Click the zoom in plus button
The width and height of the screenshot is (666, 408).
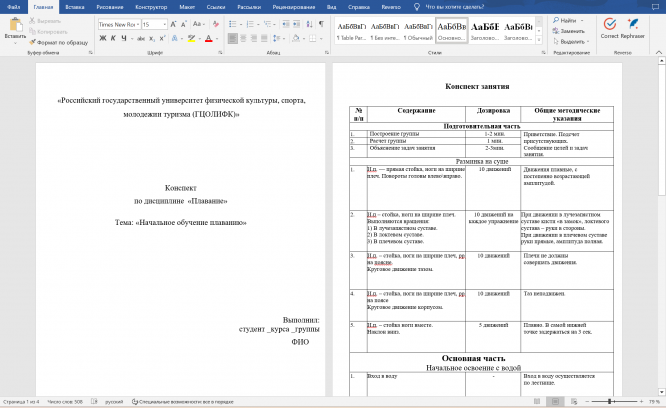point(641,401)
